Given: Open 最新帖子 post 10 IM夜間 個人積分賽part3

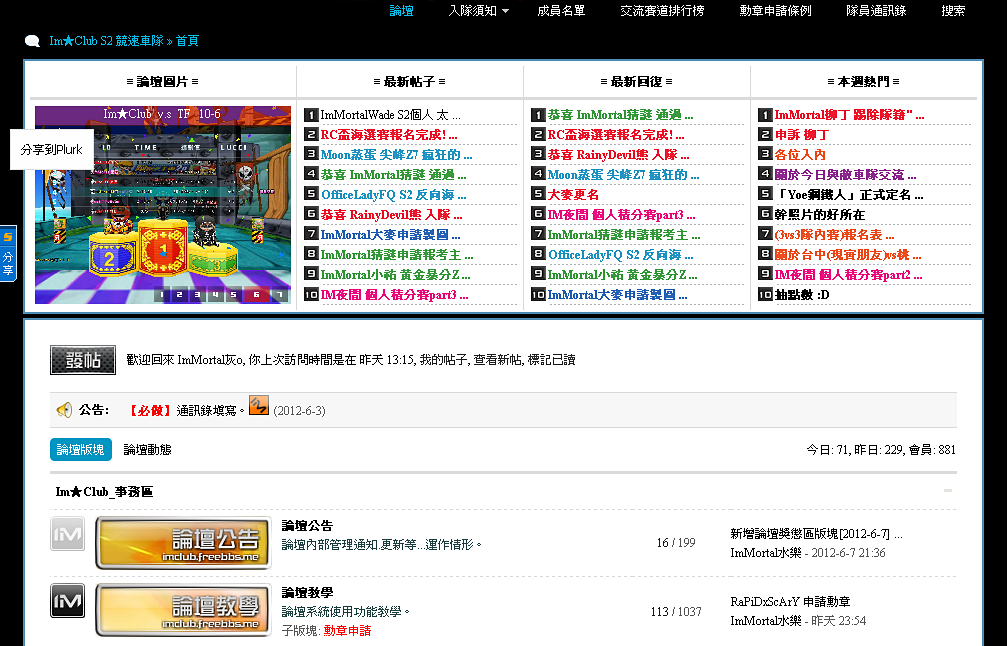Looking at the screenshot, I should pos(394,294).
